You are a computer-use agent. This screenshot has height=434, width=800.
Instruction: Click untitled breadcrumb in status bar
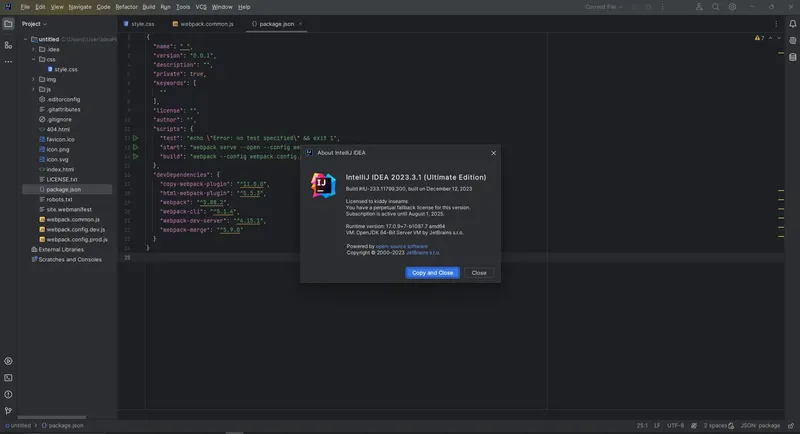coord(18,426)
